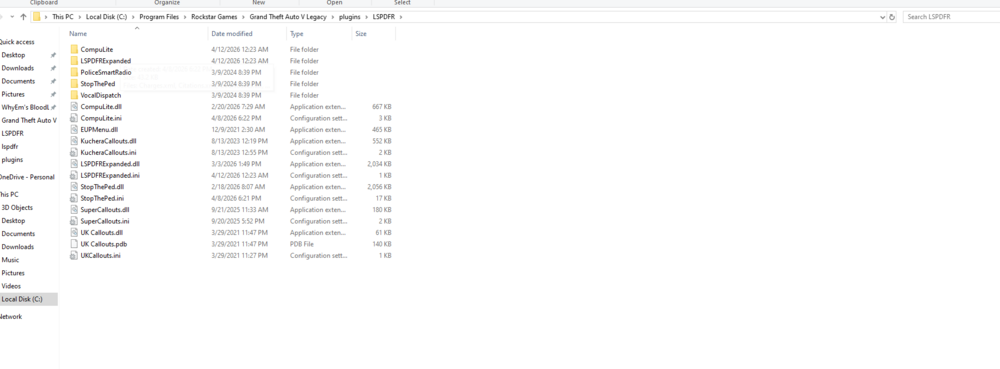Click the CompuLite.ini file icon

point(74,118)
